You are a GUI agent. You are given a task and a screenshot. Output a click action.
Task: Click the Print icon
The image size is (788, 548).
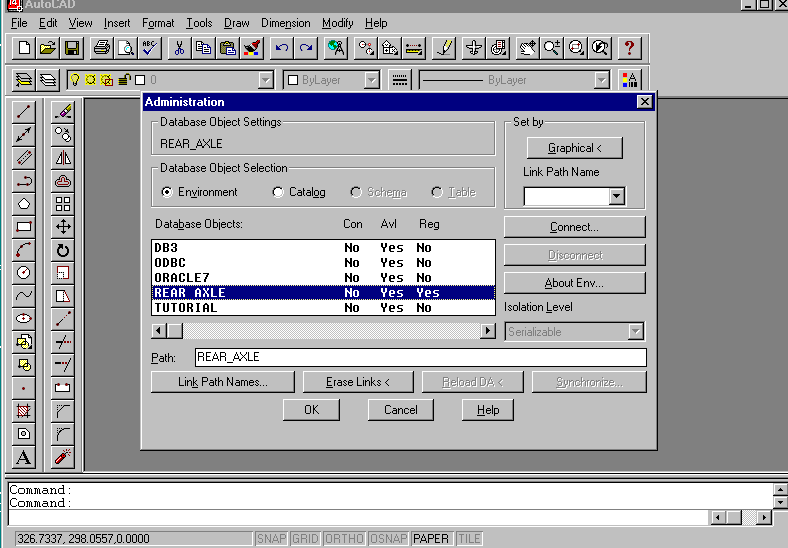coord(102,48)
